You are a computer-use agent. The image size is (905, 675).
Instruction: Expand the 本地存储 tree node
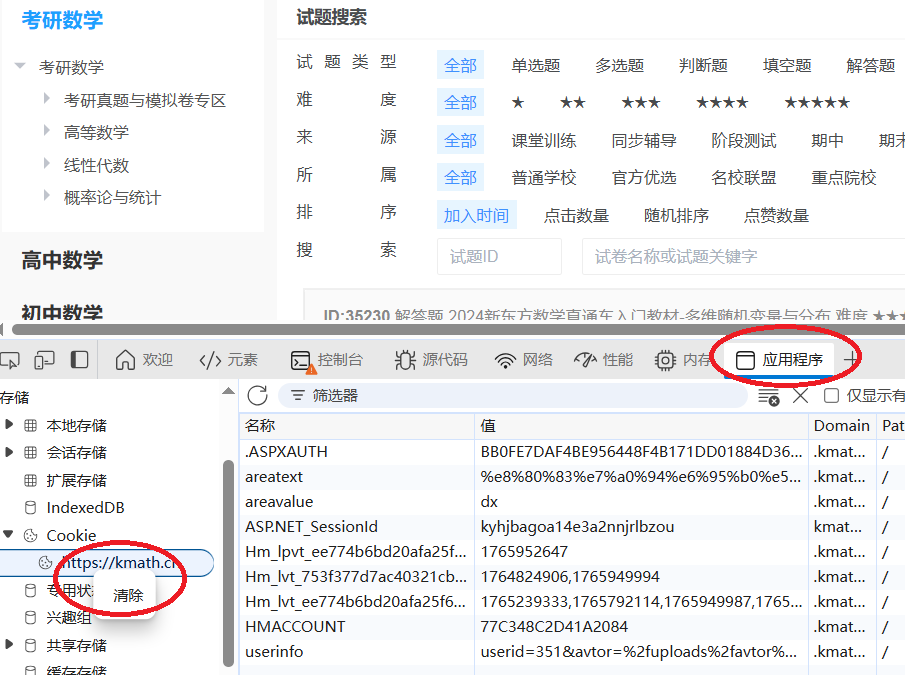coord(10,425)
